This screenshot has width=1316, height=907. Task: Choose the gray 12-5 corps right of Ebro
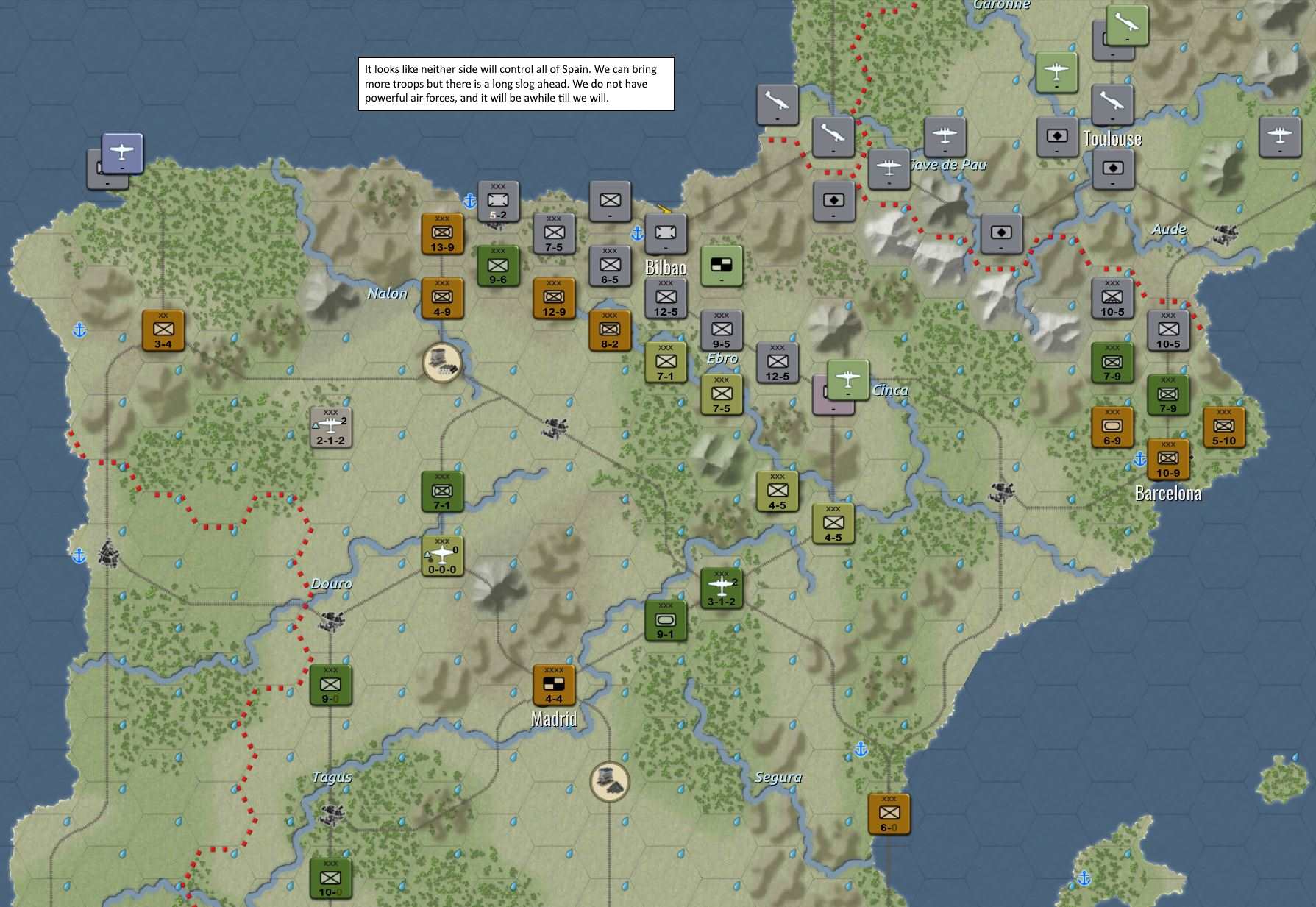click(778, 363)
